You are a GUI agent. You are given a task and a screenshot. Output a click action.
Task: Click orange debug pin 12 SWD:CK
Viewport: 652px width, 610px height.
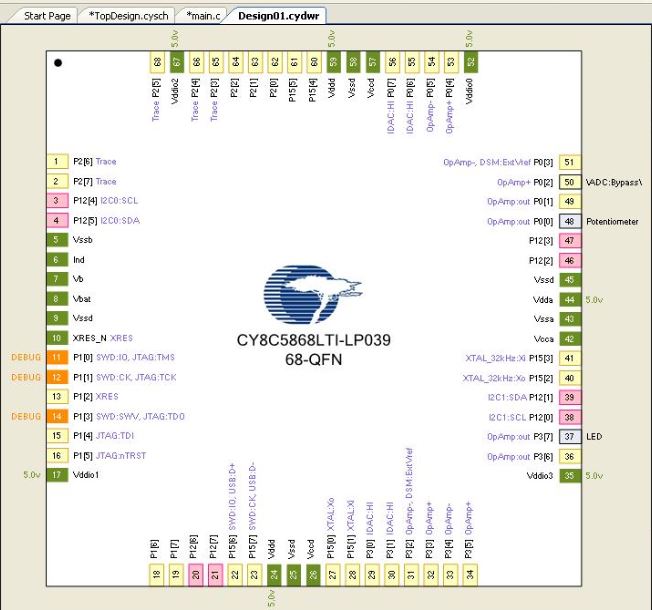tap(55, 377)
